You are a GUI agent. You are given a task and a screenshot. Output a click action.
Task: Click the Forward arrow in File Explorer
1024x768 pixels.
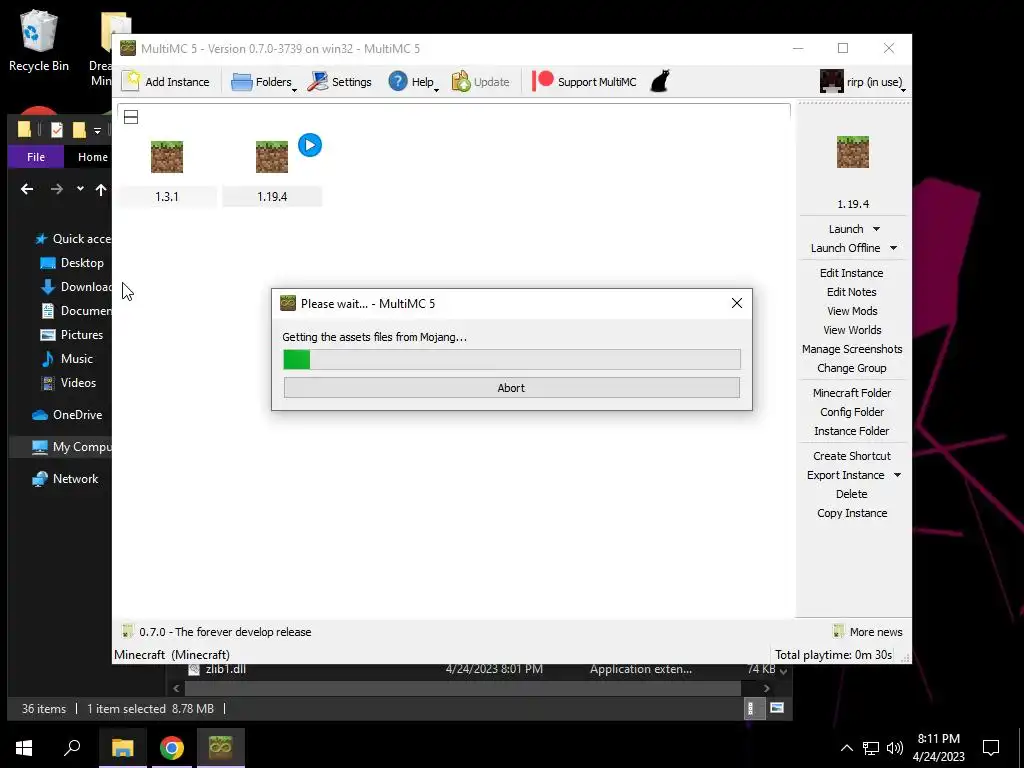[x=57, y=189]
